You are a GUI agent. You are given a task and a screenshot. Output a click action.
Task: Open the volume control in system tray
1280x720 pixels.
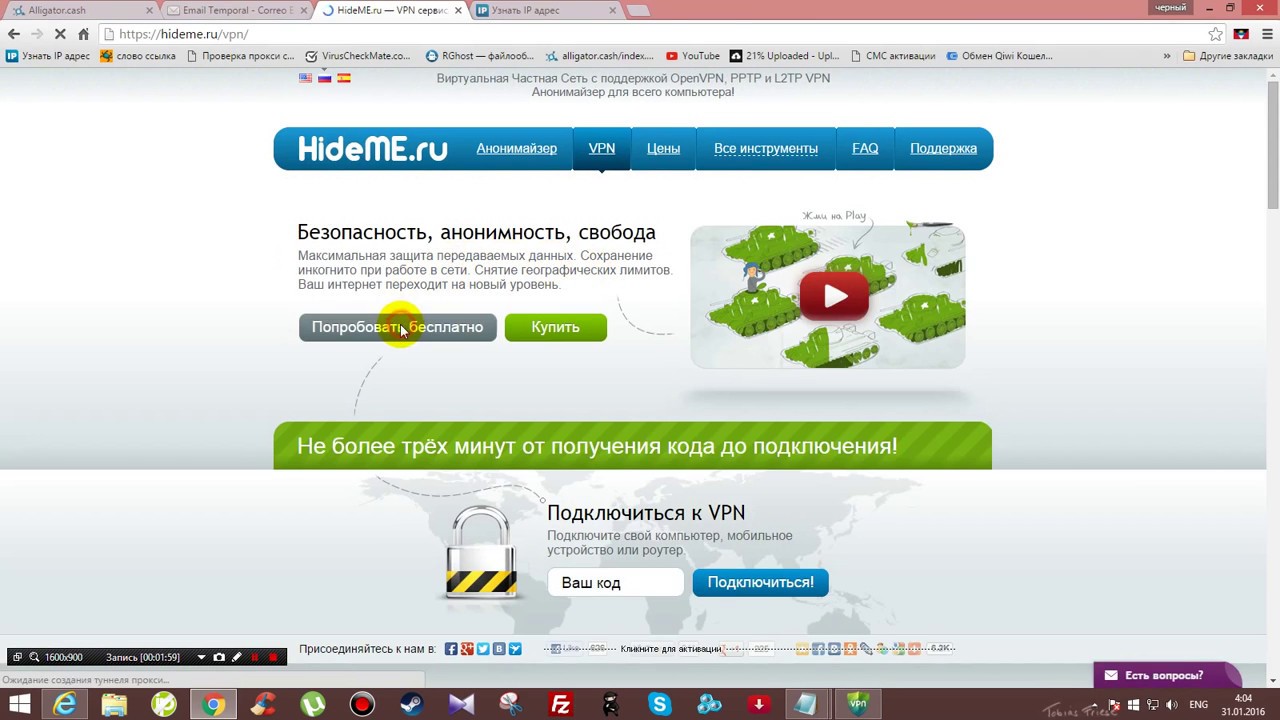pyautogui.click(x=1171, y=704)
